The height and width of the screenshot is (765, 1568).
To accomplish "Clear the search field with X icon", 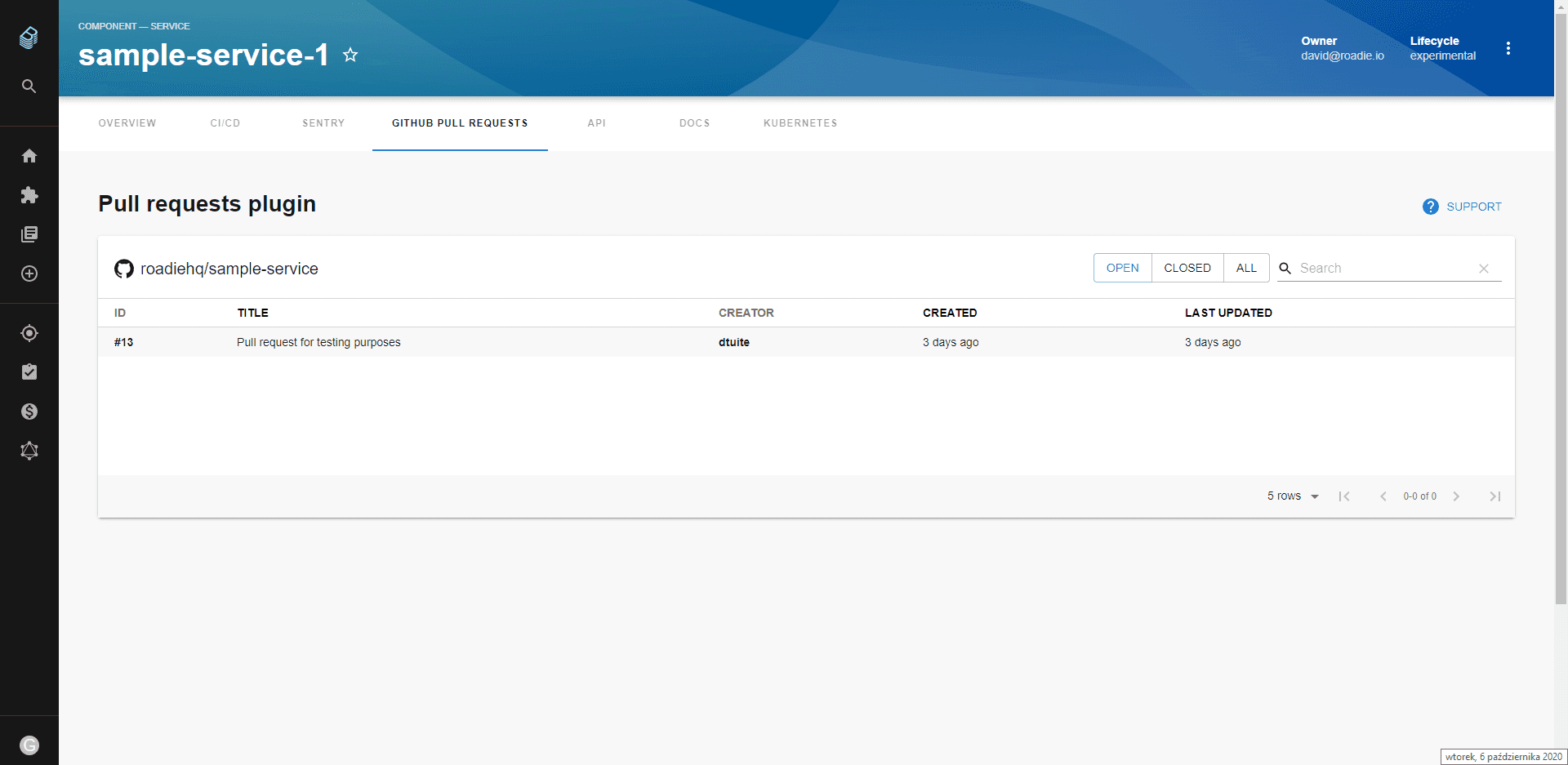I will 1484,269.
